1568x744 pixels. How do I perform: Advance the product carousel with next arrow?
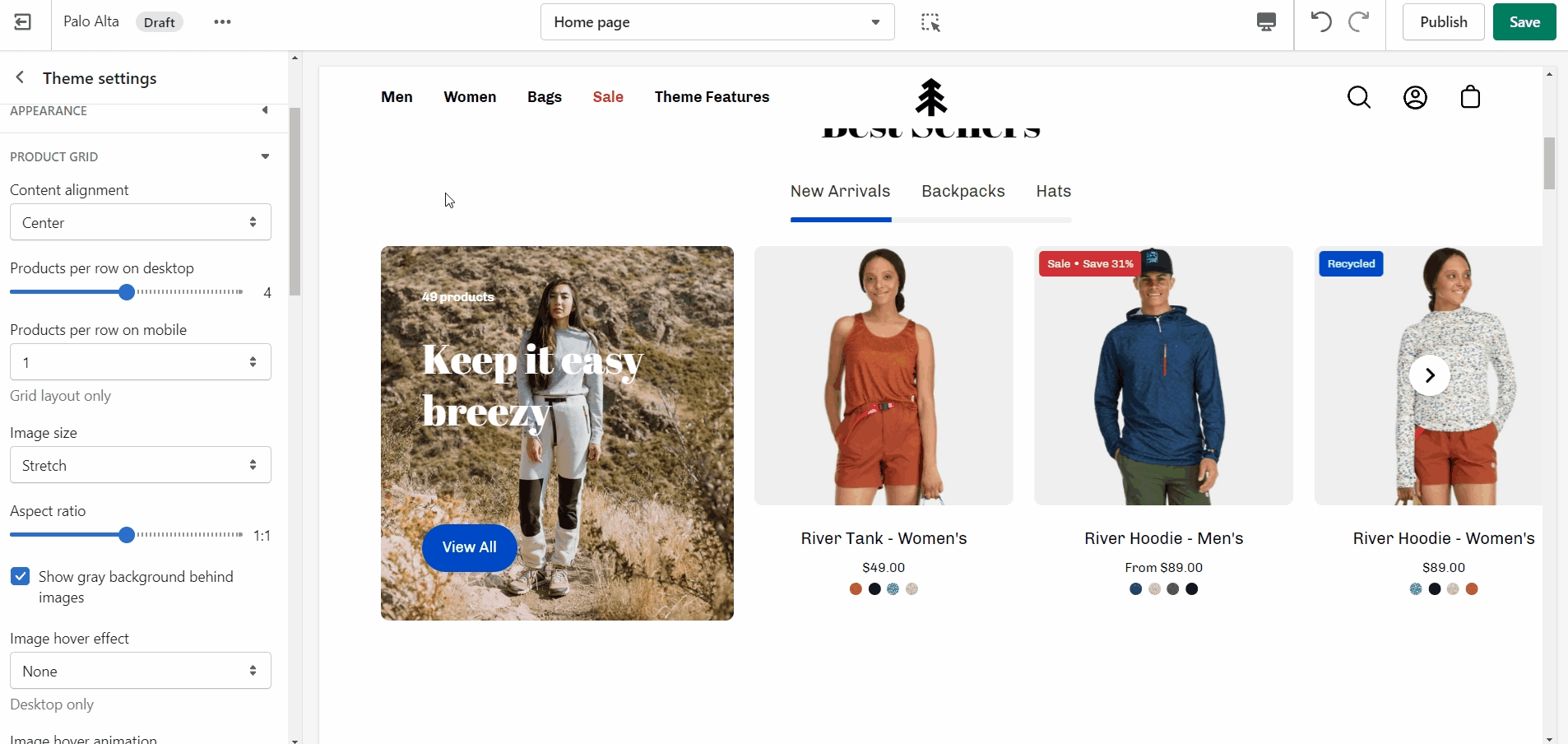[1430, 375]
